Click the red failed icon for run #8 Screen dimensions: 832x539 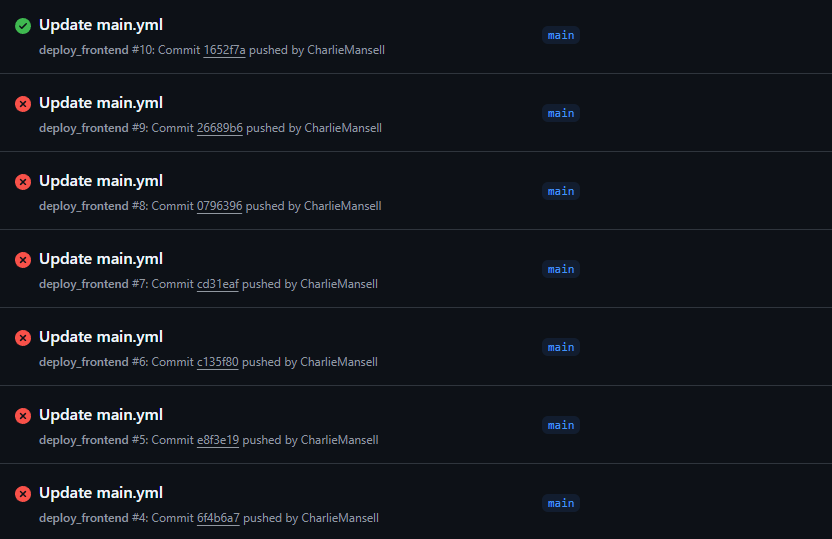click(23, 181)
